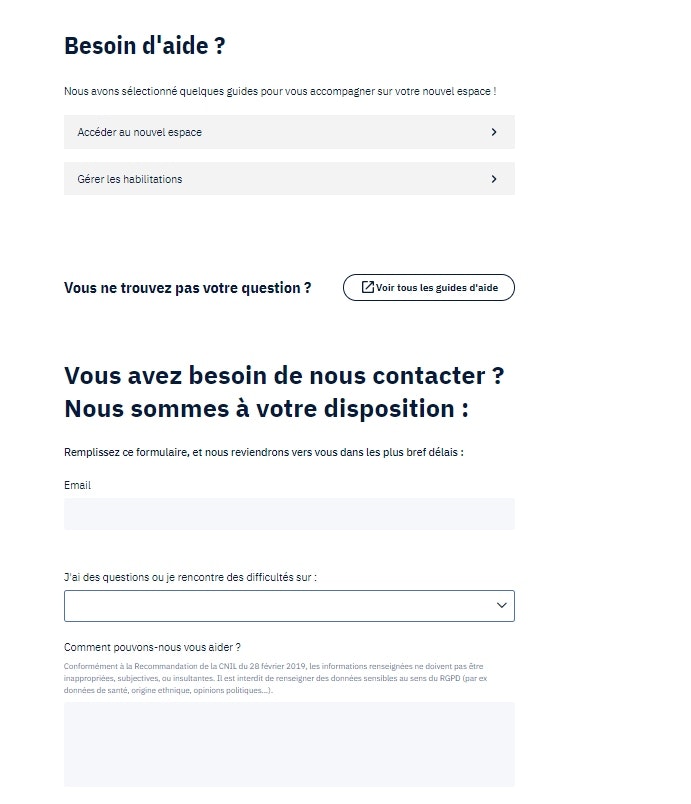Click the "Email" field label
Viewport: 691px width, 804px height.
[77, 485]
